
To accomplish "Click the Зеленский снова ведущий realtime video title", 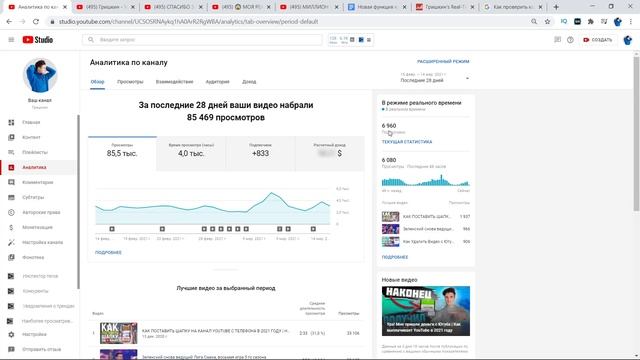I will coord(428,229).
